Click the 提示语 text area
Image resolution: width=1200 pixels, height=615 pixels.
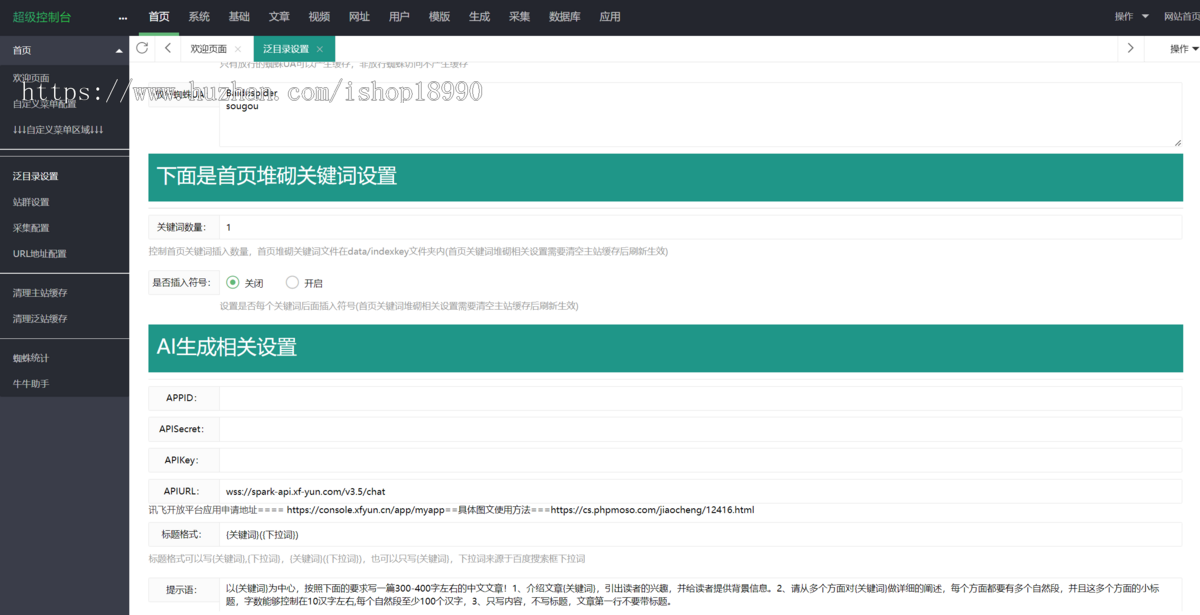pyautogui.click(x=700, y=596)
